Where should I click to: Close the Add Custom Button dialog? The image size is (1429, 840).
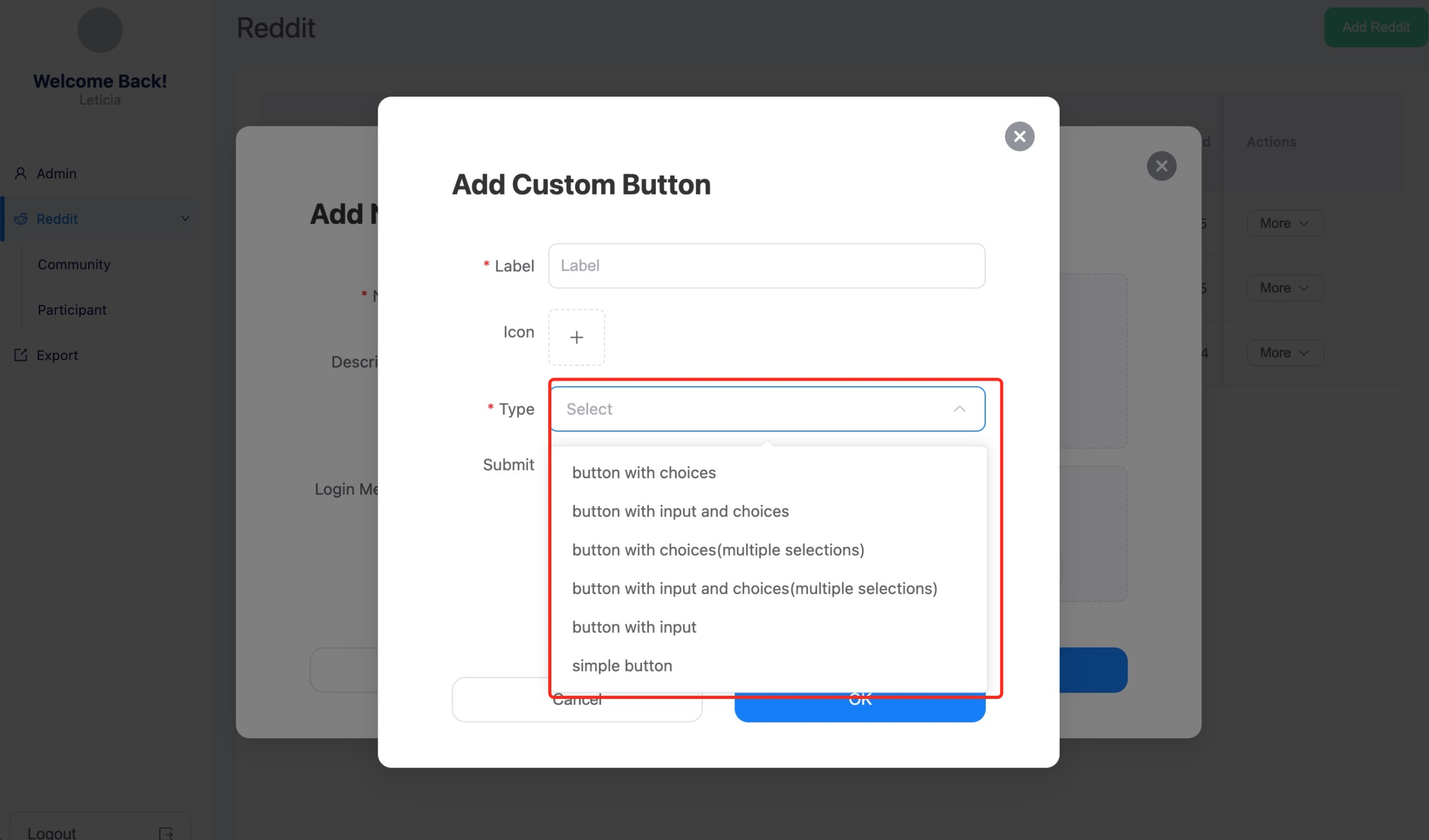pos(1019,137)
